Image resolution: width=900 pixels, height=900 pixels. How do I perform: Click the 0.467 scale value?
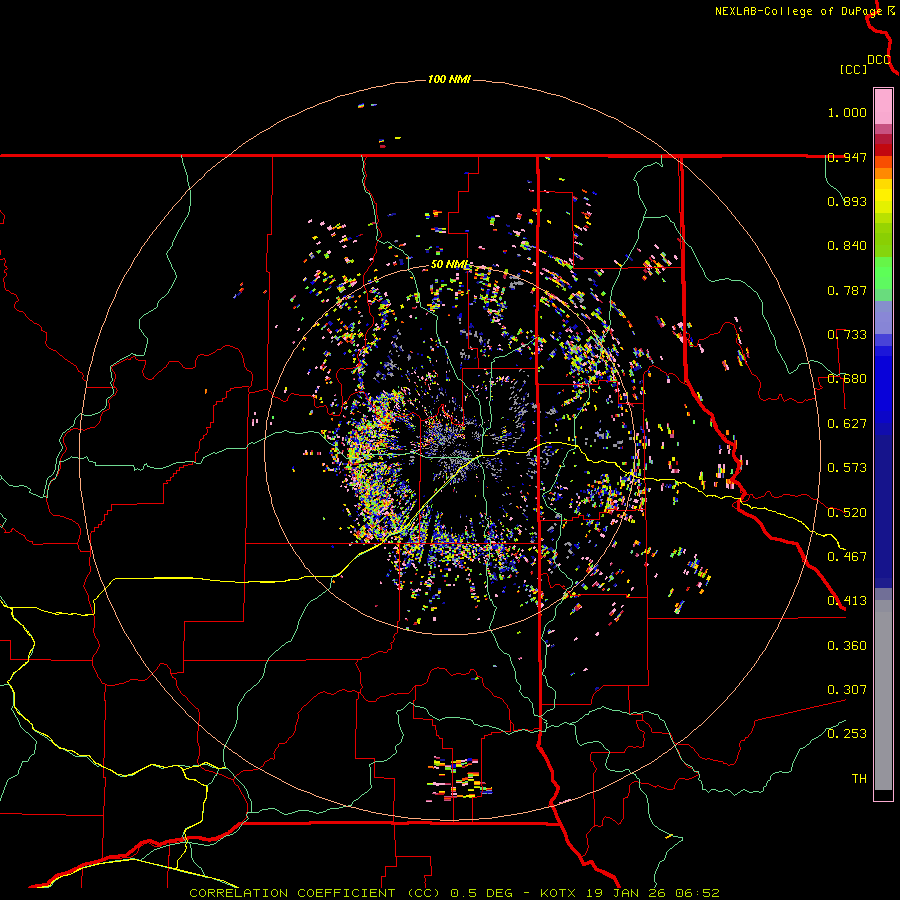click(847, 557)
